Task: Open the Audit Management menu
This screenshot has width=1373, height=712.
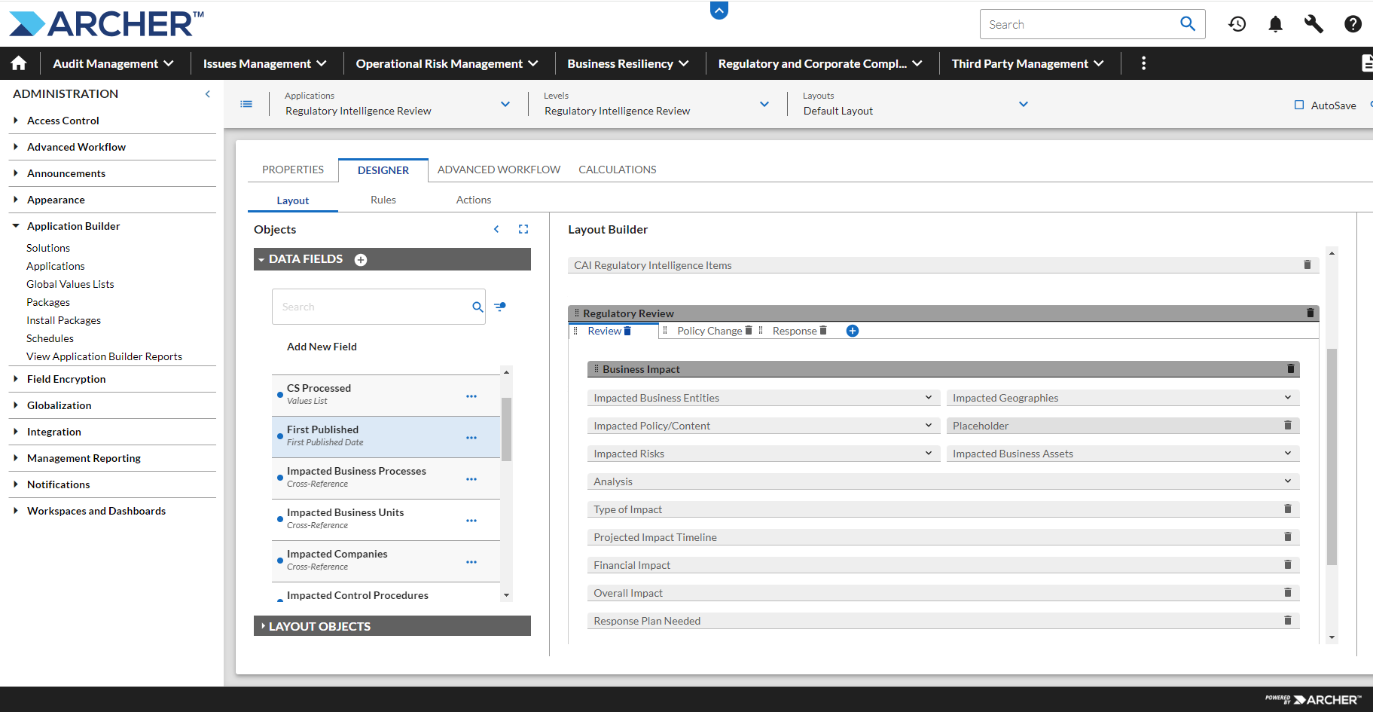Action: (113, 63)
